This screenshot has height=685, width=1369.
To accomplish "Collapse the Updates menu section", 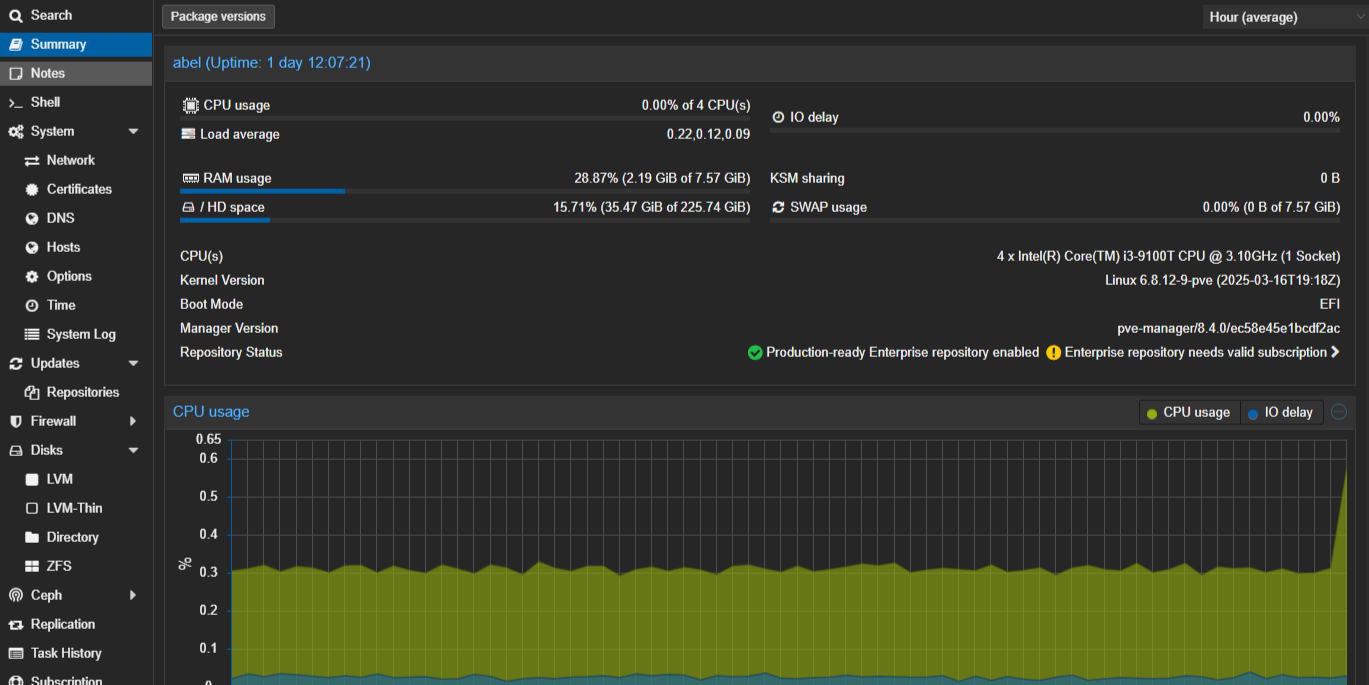I will coord(133,363).
